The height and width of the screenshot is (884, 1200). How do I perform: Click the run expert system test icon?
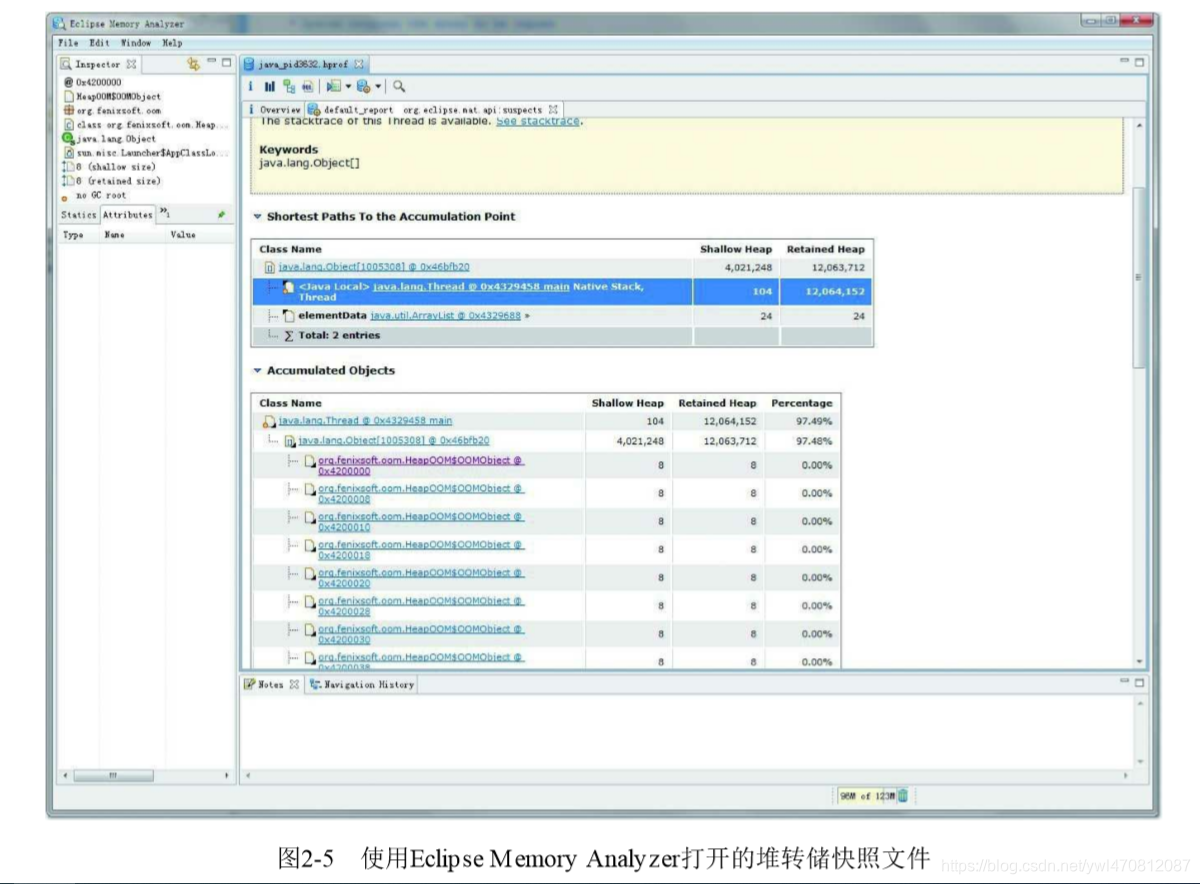(x=333, y=87)
